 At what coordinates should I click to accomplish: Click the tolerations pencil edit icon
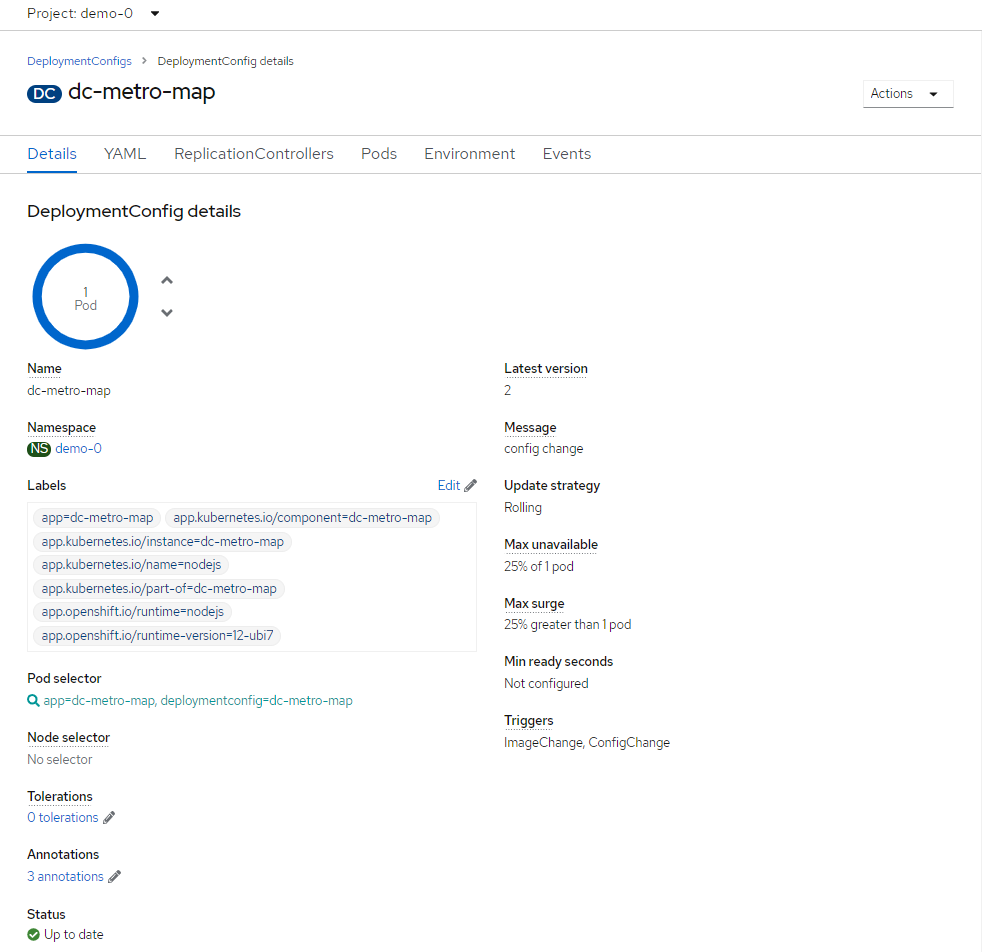point(109,818)
